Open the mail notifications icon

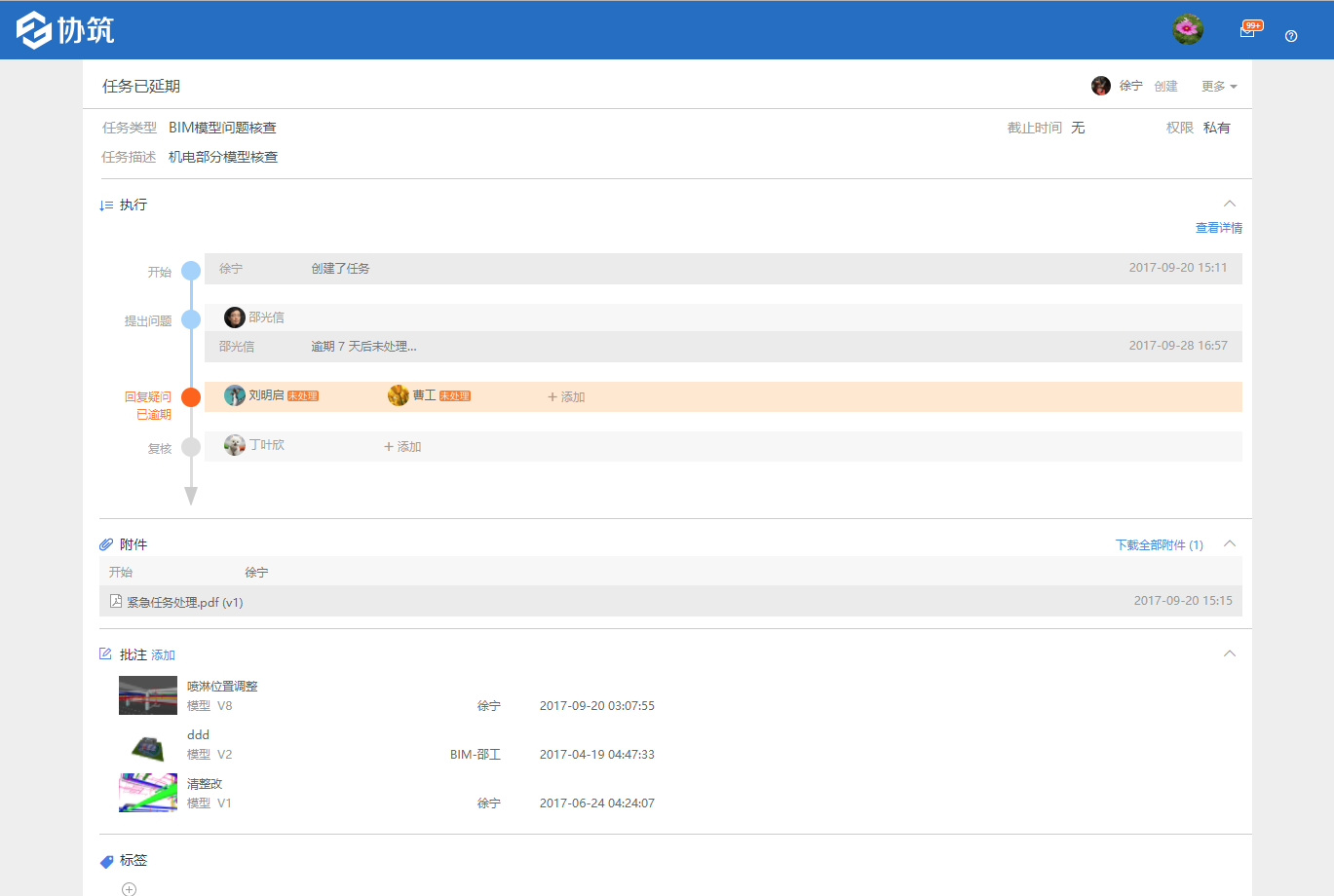pos(1247,31)
